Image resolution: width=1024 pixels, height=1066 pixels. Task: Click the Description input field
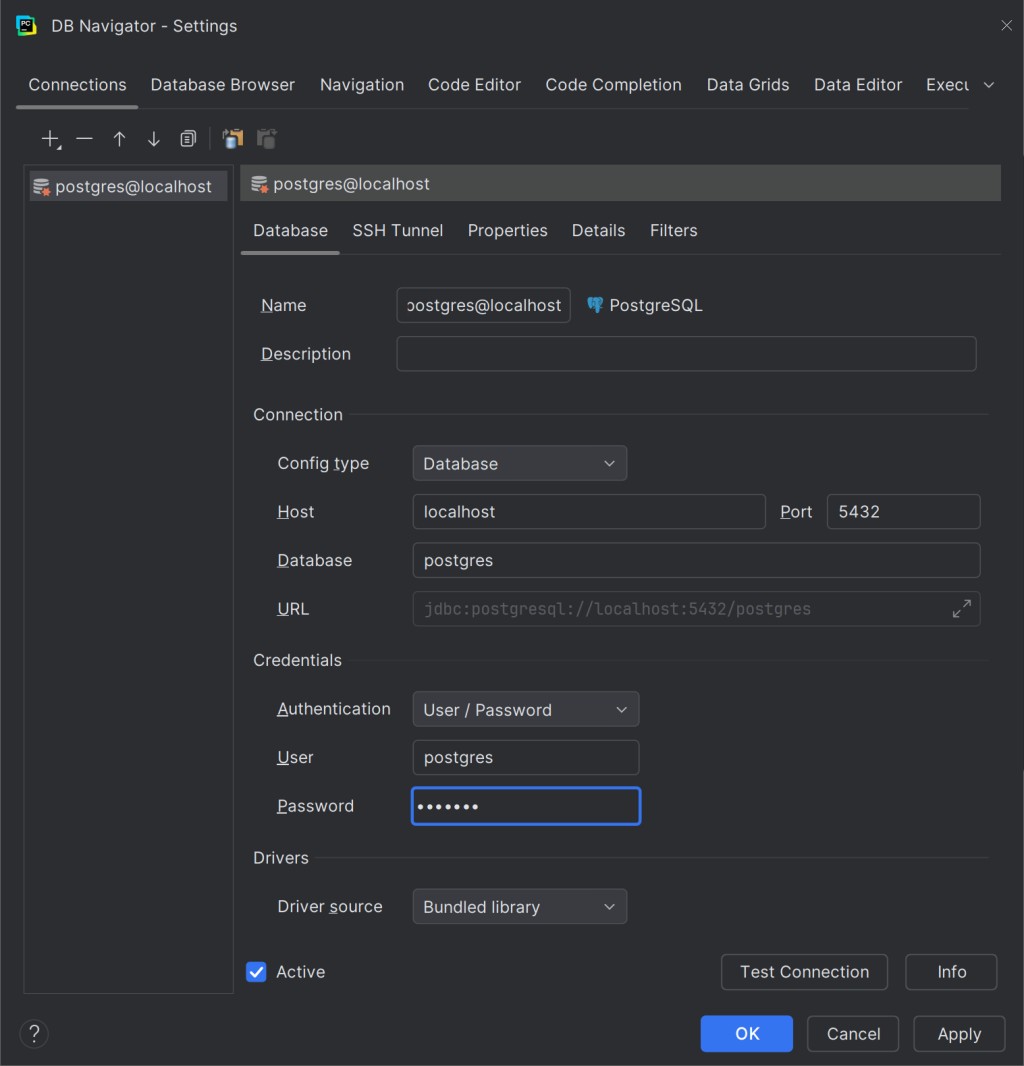click(x=686, y=354)
